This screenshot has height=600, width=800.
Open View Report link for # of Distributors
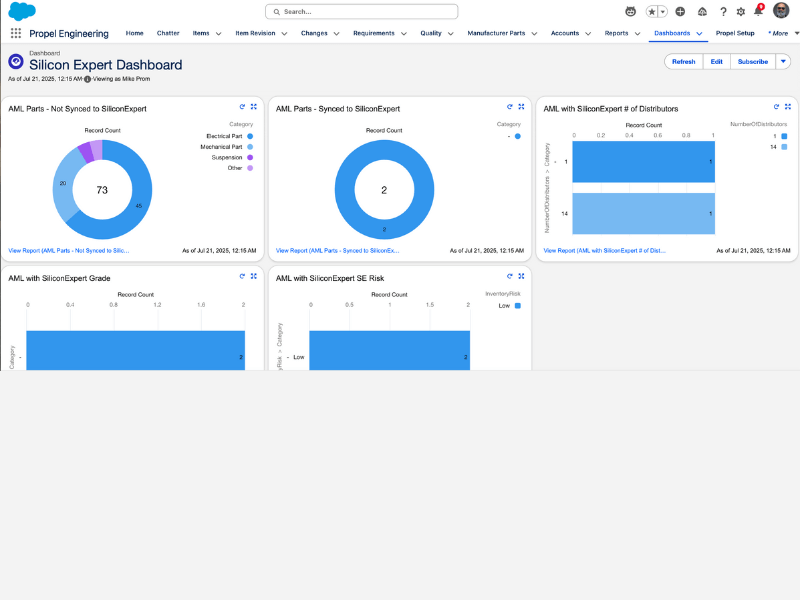click(605, 251)
